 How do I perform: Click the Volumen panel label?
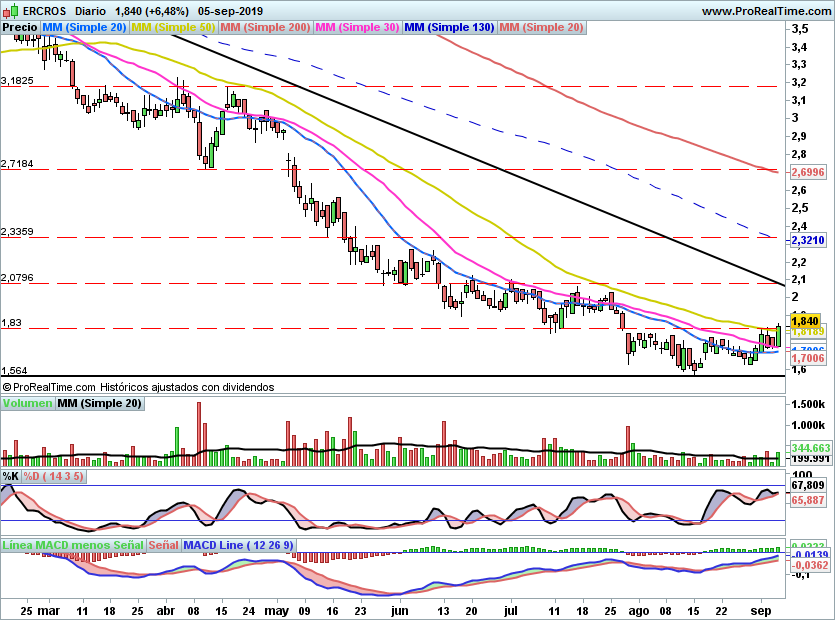(x=27, y=403)
